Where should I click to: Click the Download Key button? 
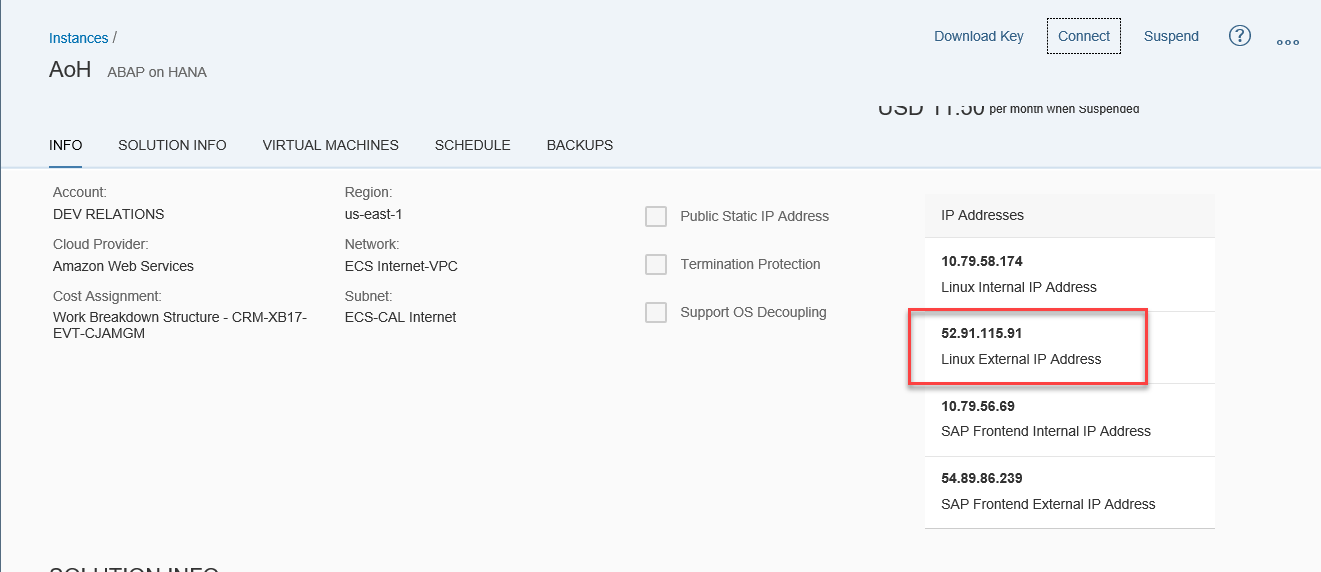tap(979, 36)
